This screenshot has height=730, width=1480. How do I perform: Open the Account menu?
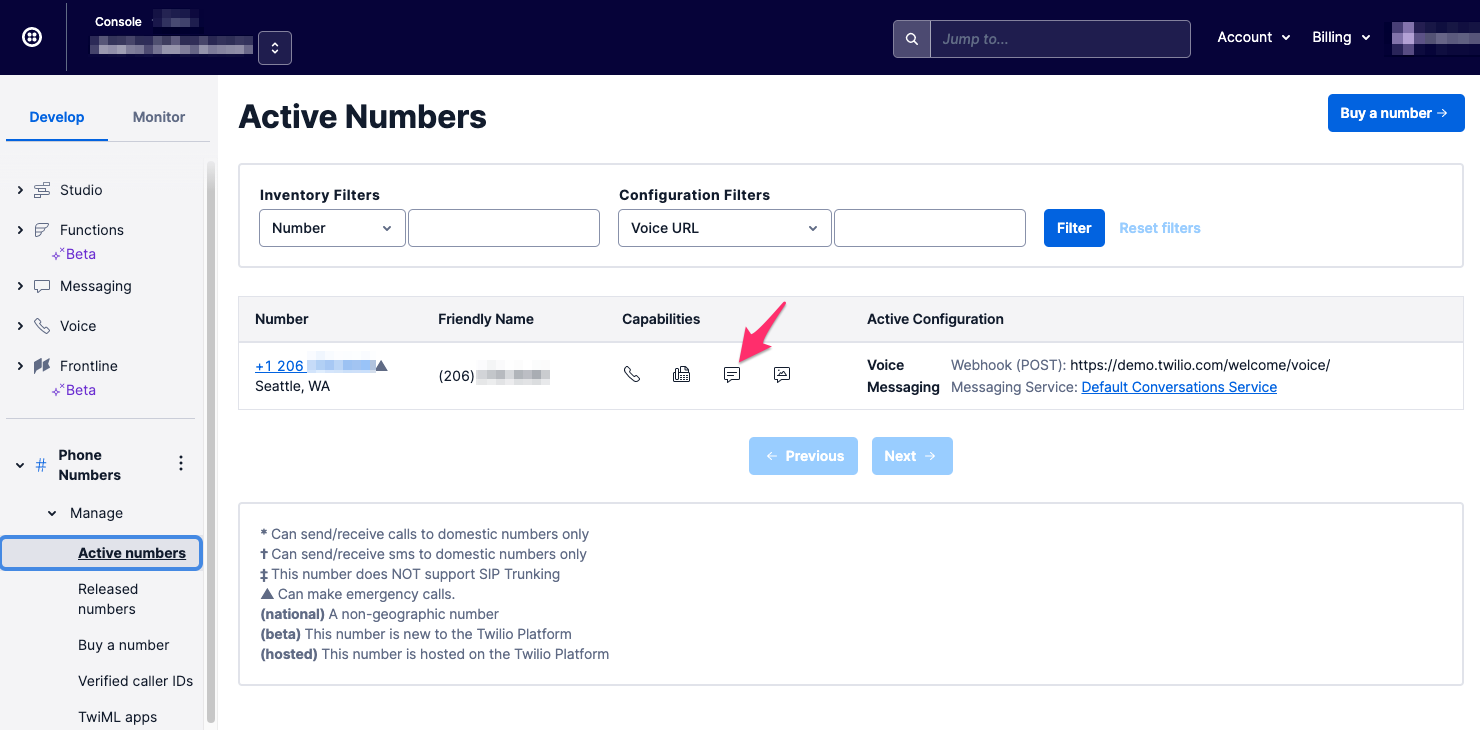(1253, 37)
